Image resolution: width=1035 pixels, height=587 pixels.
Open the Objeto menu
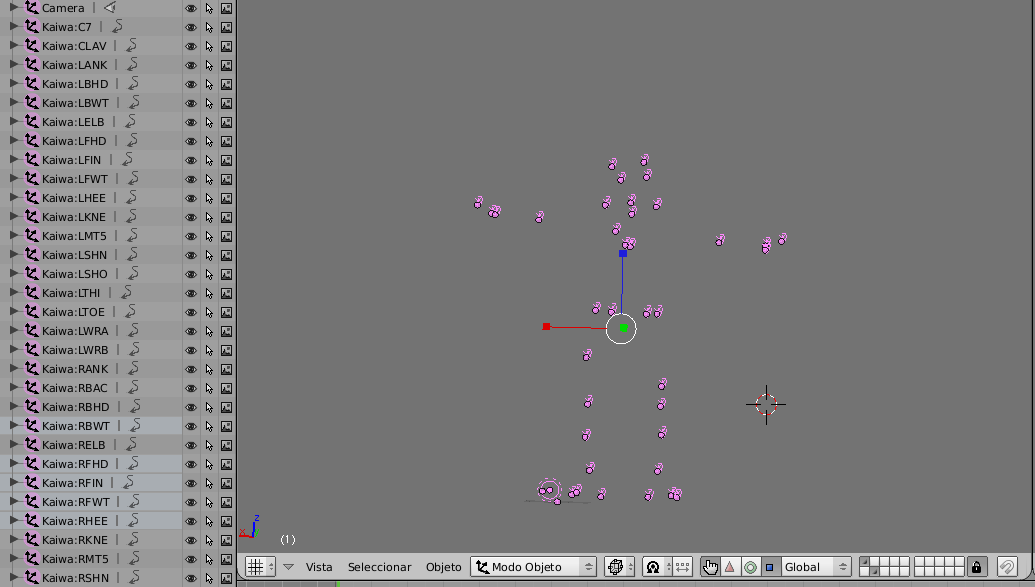pyautogui.click(x=444, y=567)
